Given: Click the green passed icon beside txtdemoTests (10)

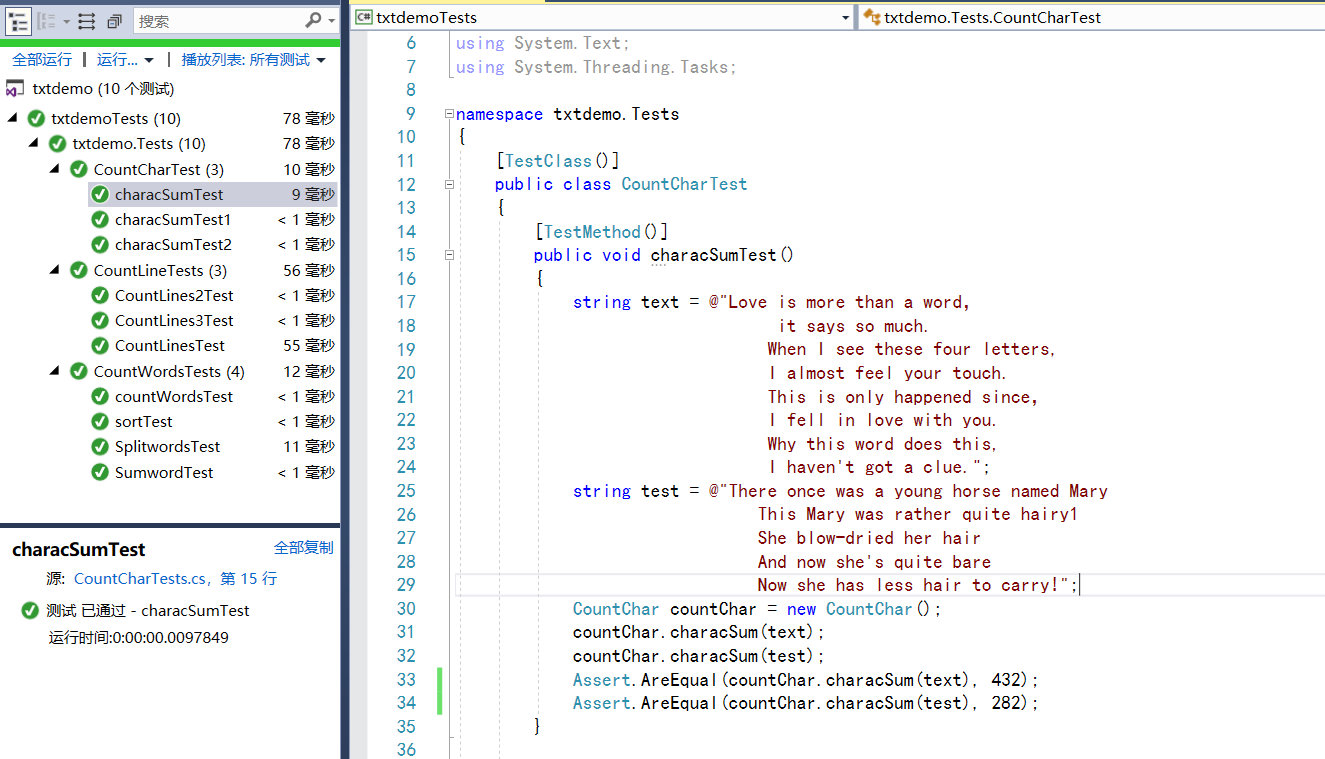Looking at the screenshot, I should pos(36,119).
